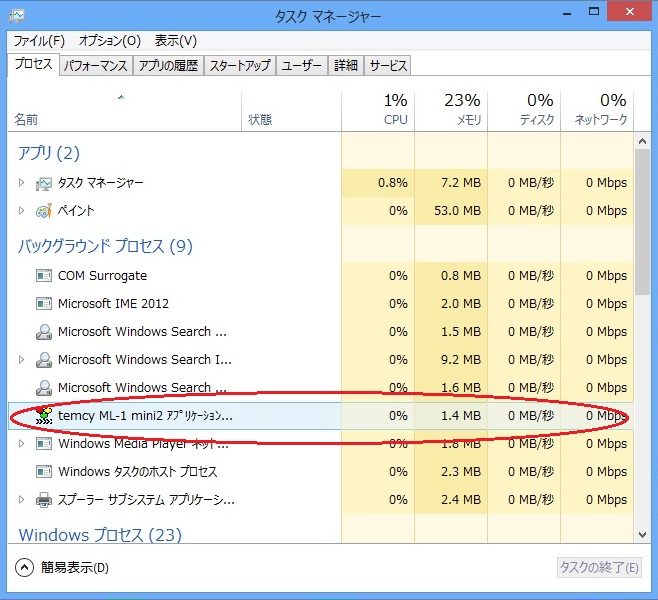658x600 pixels.
Task: Click the vertical scrollbar thumb
Action: [x=642, y=222]
